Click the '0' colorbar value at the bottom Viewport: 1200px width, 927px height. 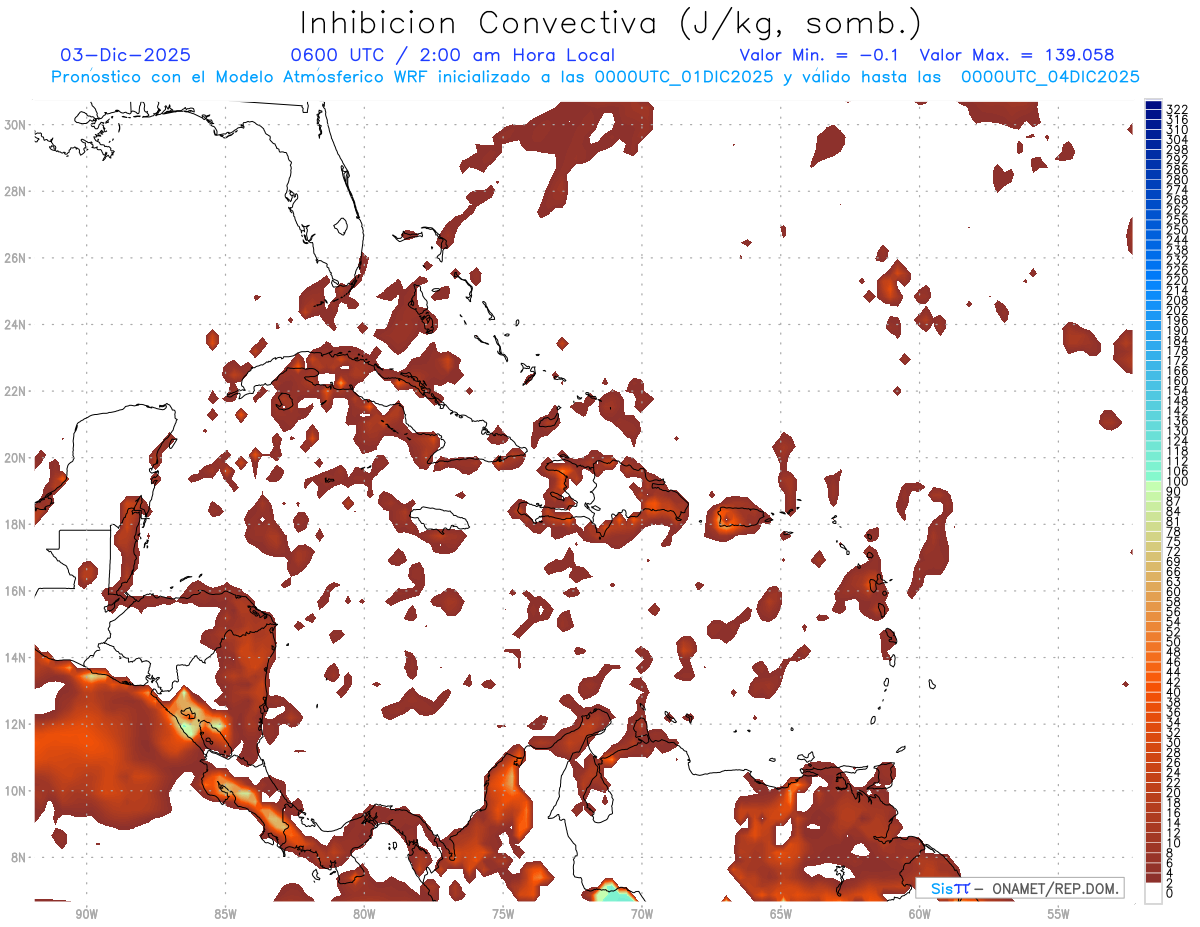1170,893
